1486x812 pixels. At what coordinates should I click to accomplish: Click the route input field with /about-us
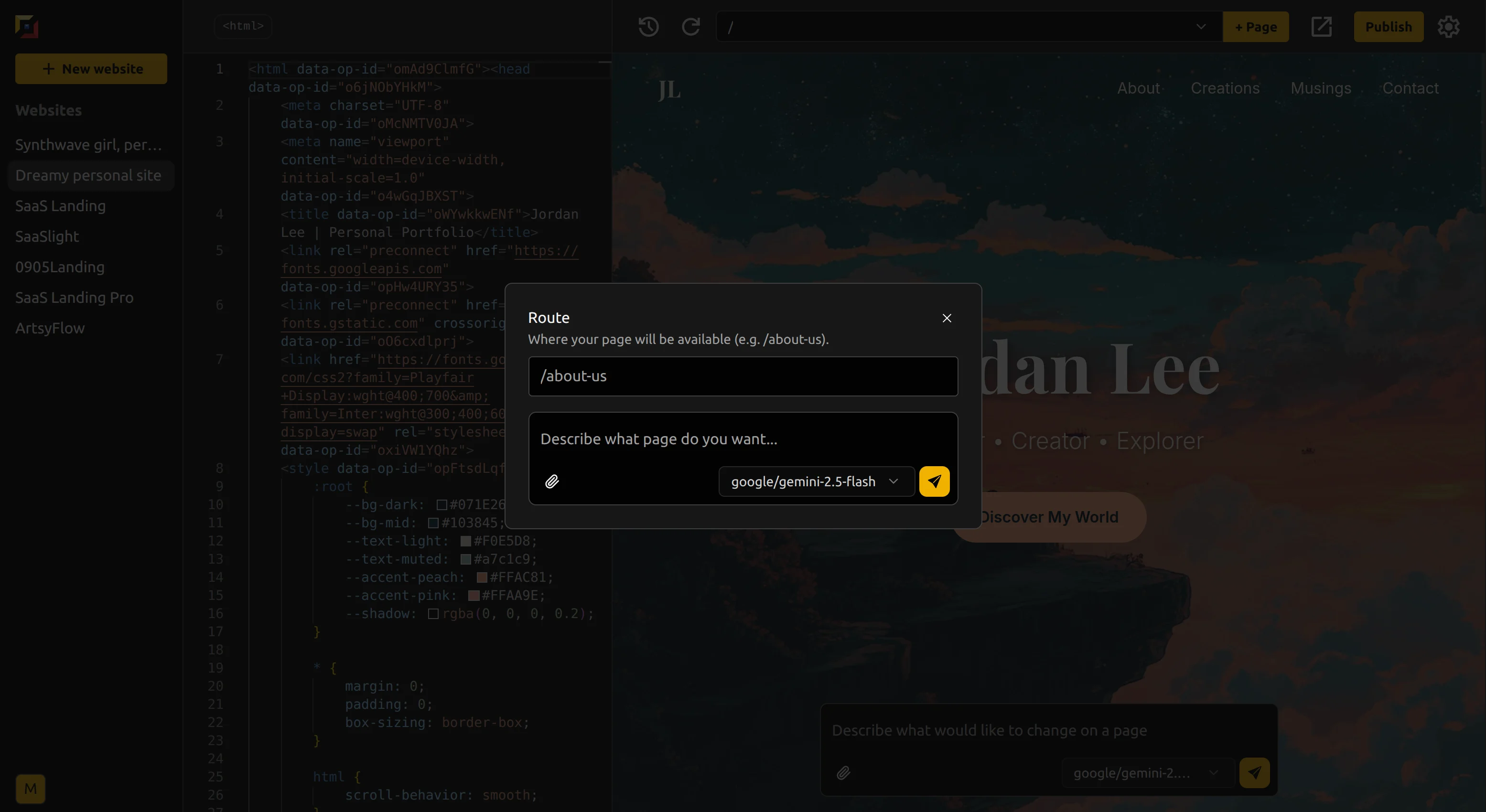point(743,376)
